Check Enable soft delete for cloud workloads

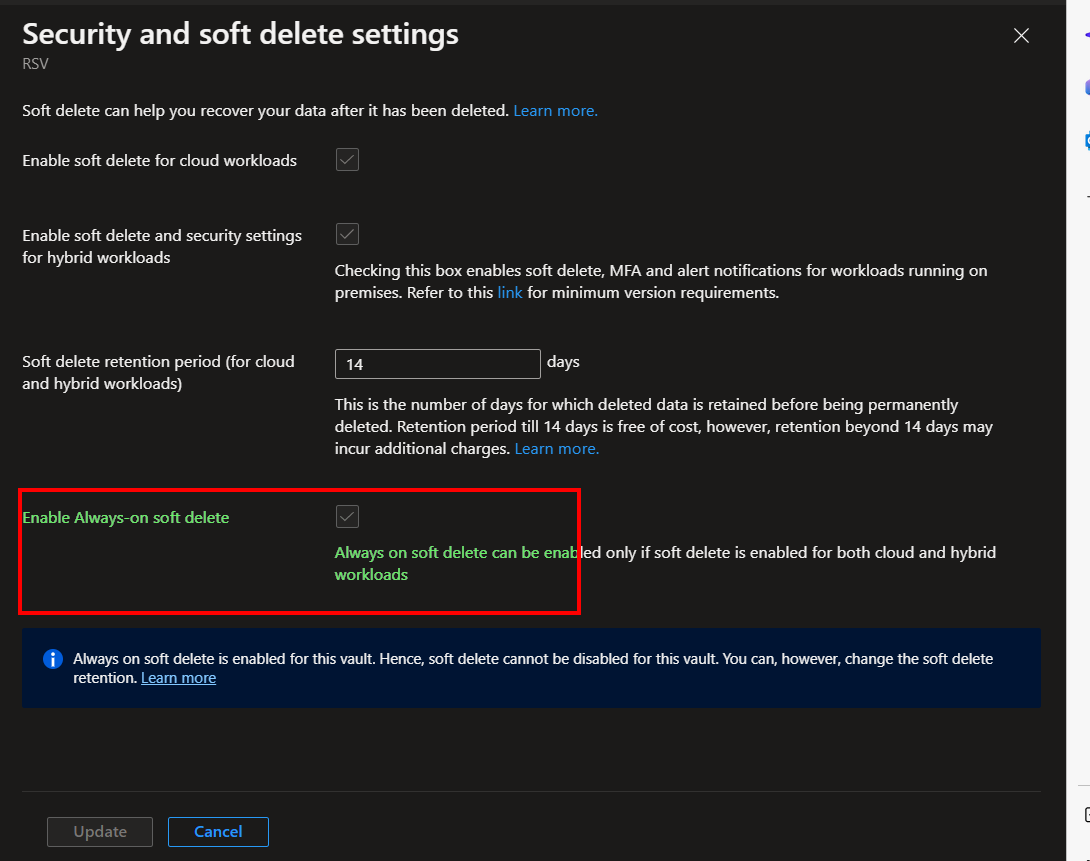(347, 159)
